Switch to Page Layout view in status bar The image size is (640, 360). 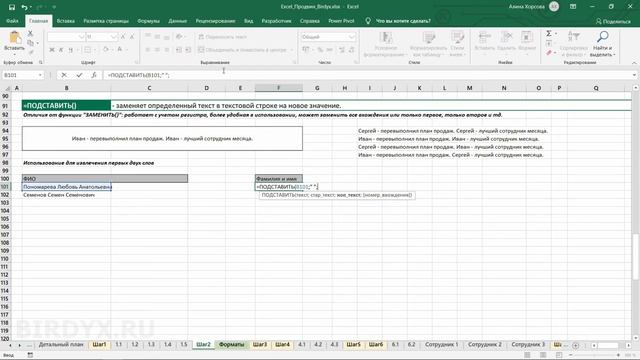(x=543, y=356)
